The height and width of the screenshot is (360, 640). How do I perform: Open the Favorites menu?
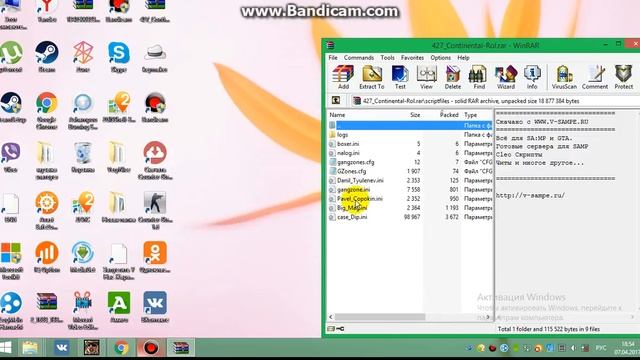(412, 58)
